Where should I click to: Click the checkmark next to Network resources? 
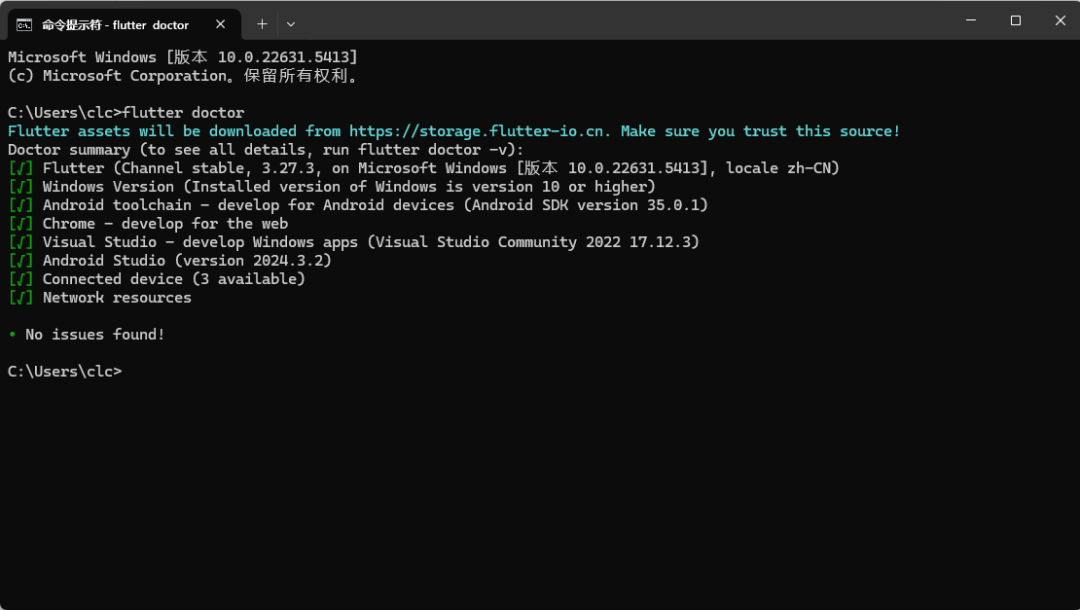click(20, 298)
